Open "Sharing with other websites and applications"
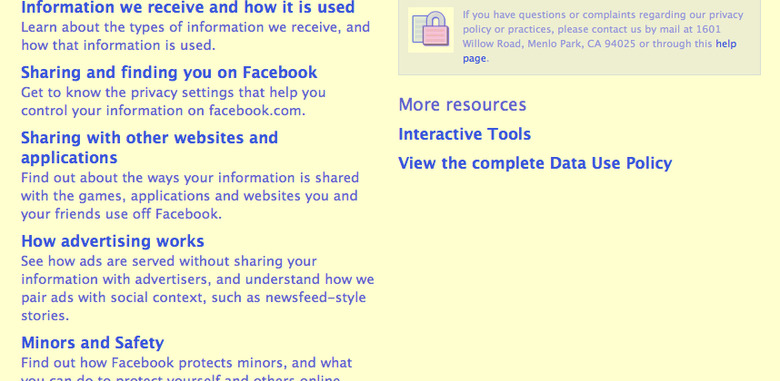The width and height of the screenshot is (780, 381). [149, 147]
